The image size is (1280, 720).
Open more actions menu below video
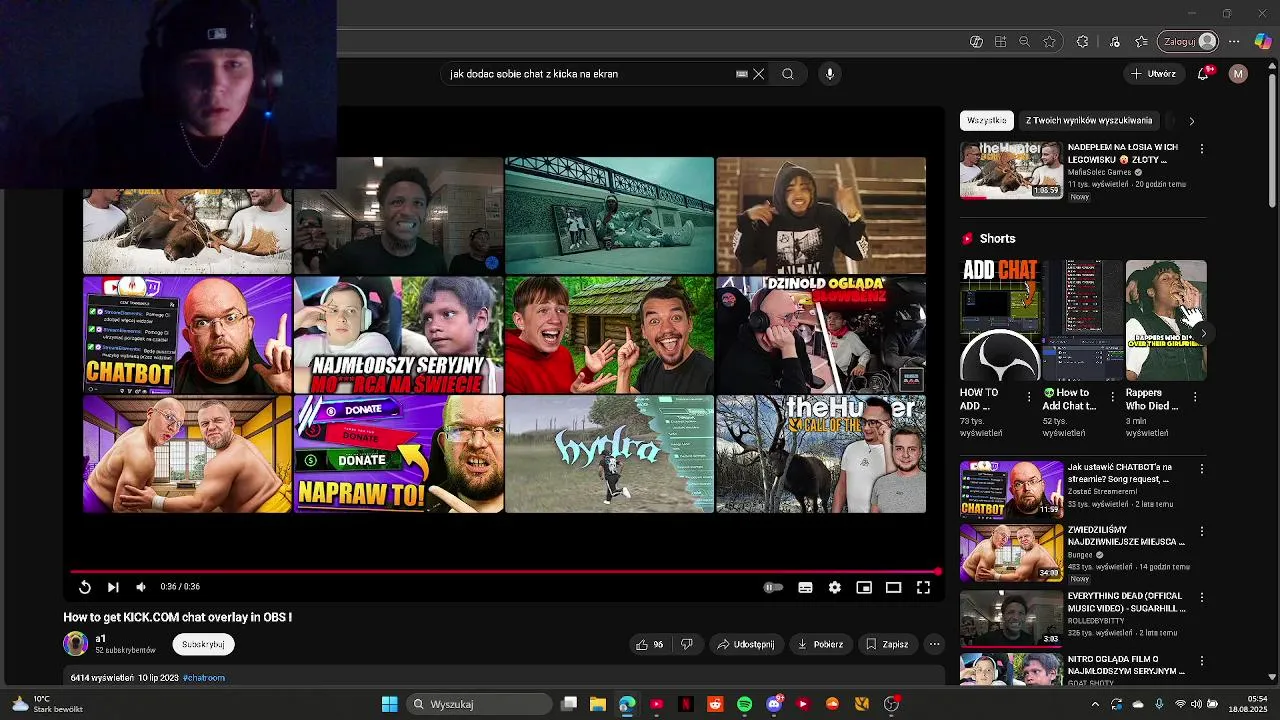point(934,645)
